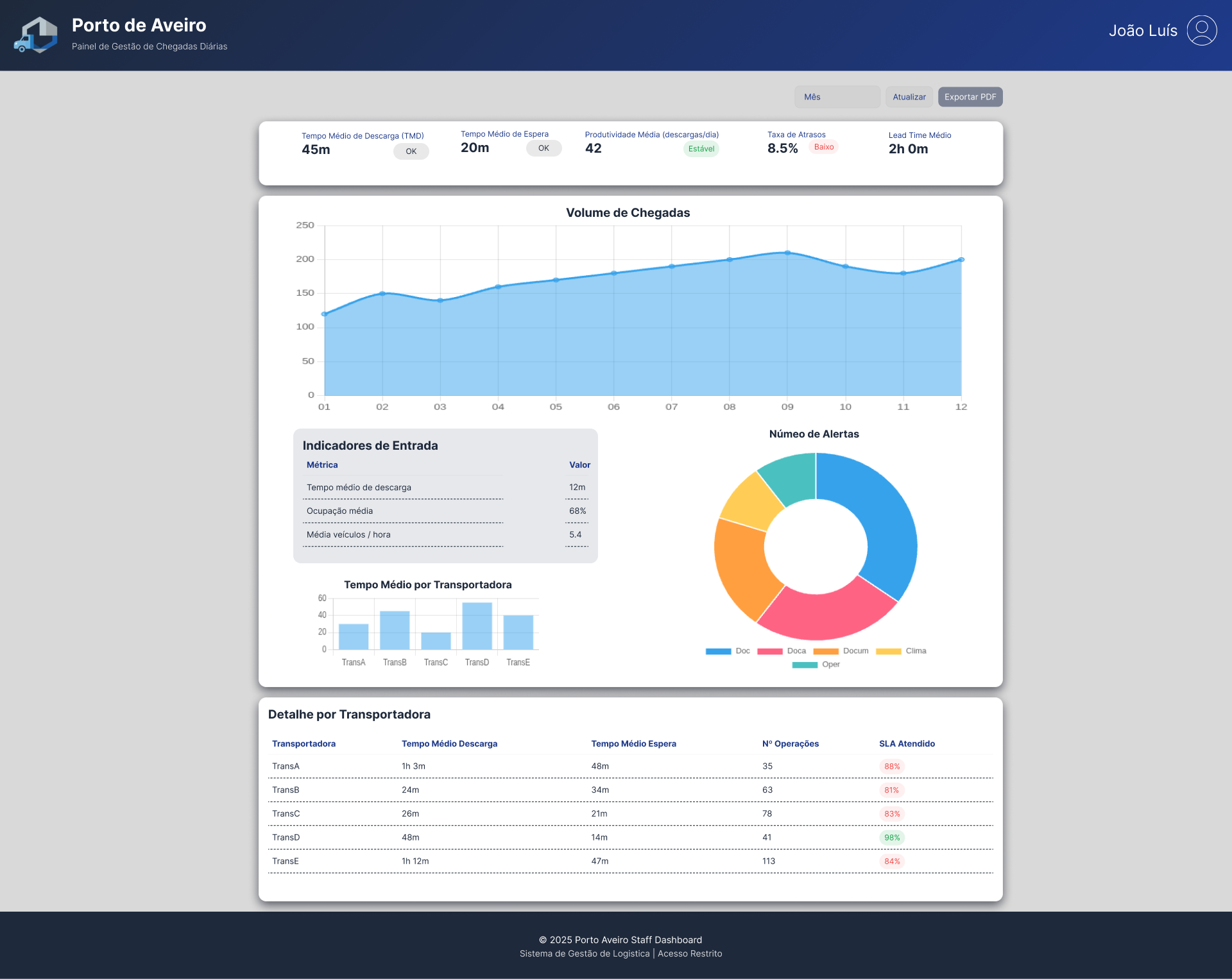Toggle the Doc legend entry on alerts chart
The image size is (1232, 979).
[731, 651]
